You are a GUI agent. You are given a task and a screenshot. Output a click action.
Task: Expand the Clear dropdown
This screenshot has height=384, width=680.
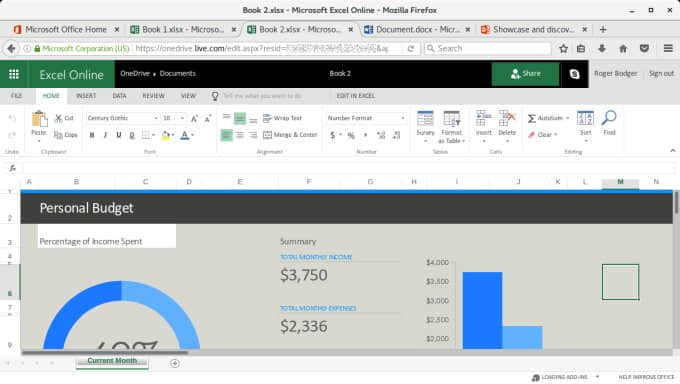click(x=555, y=135)
